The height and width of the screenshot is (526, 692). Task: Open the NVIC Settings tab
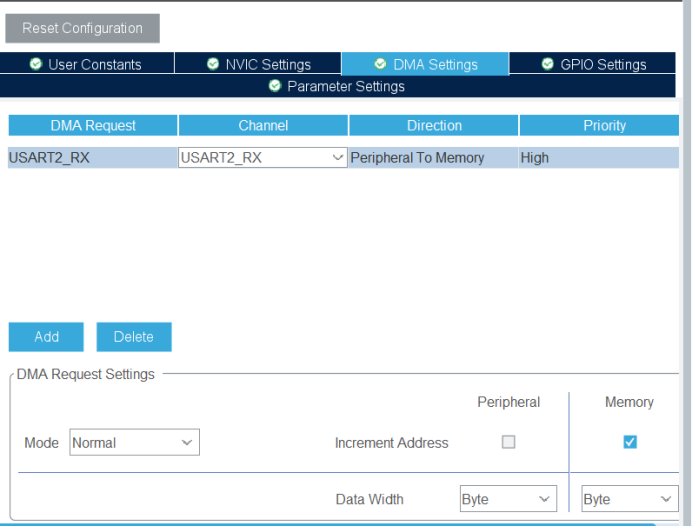258,64
